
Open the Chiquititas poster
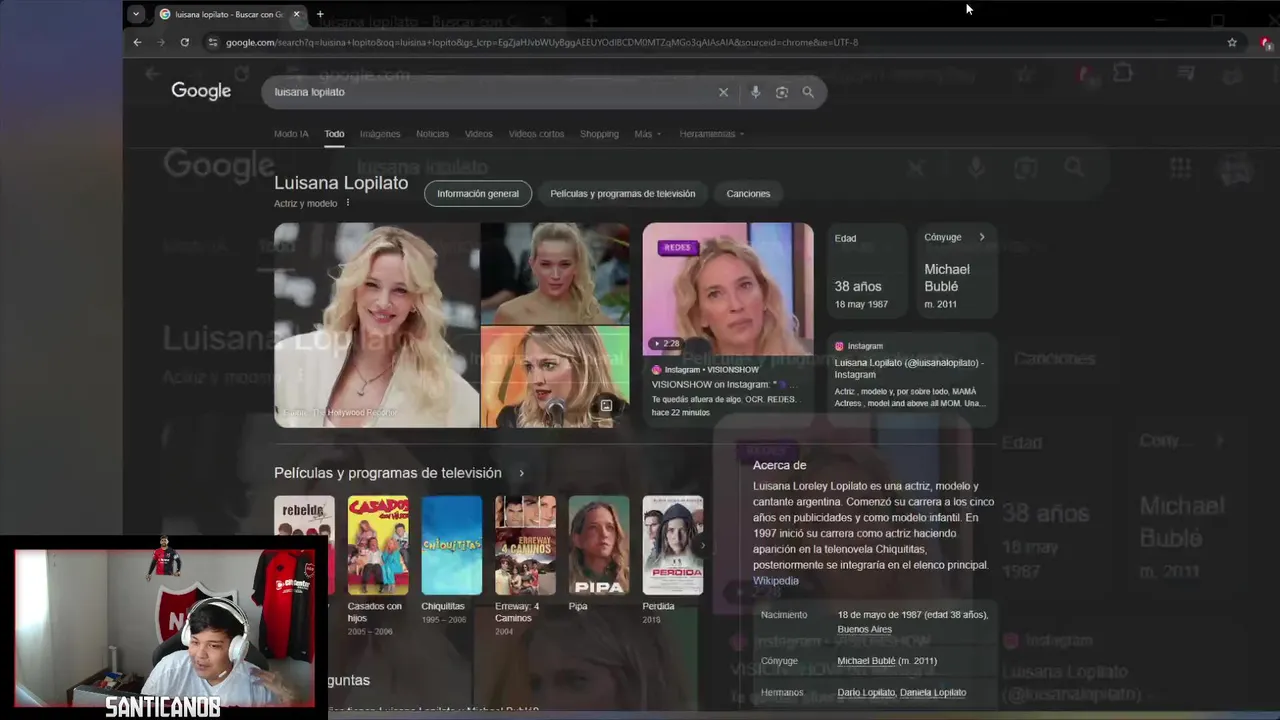click(451, 545)
